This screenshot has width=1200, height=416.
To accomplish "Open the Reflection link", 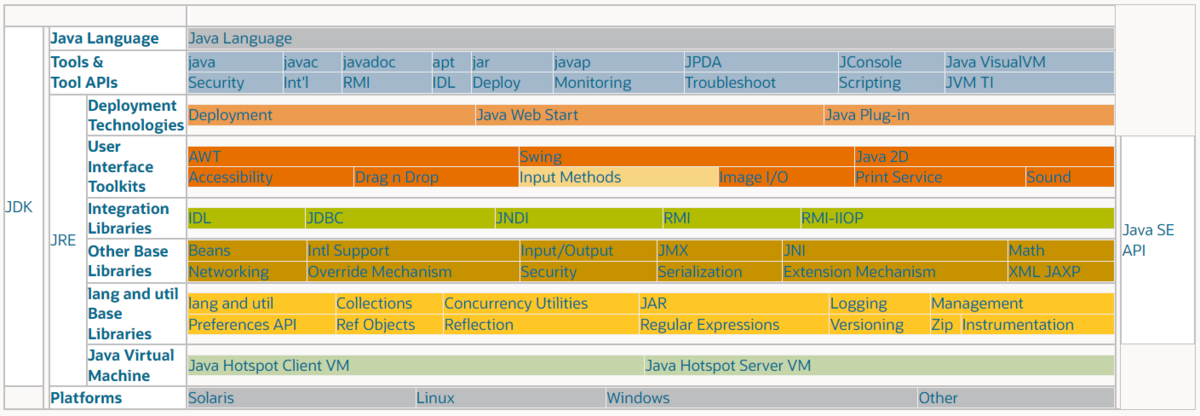I will click(x=478, y=324).
